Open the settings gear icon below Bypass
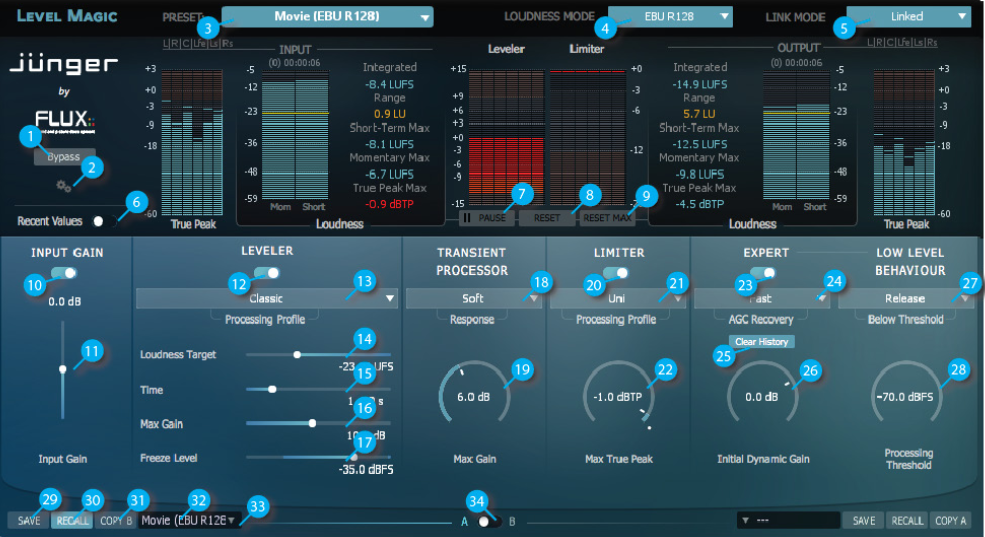985x537 pixels. tap(63, 186)
